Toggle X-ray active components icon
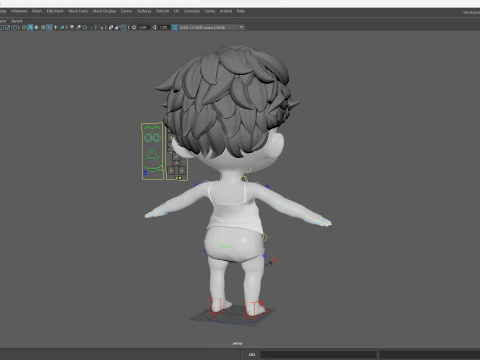This screenshot has height=360, width=480. point(117,27)
